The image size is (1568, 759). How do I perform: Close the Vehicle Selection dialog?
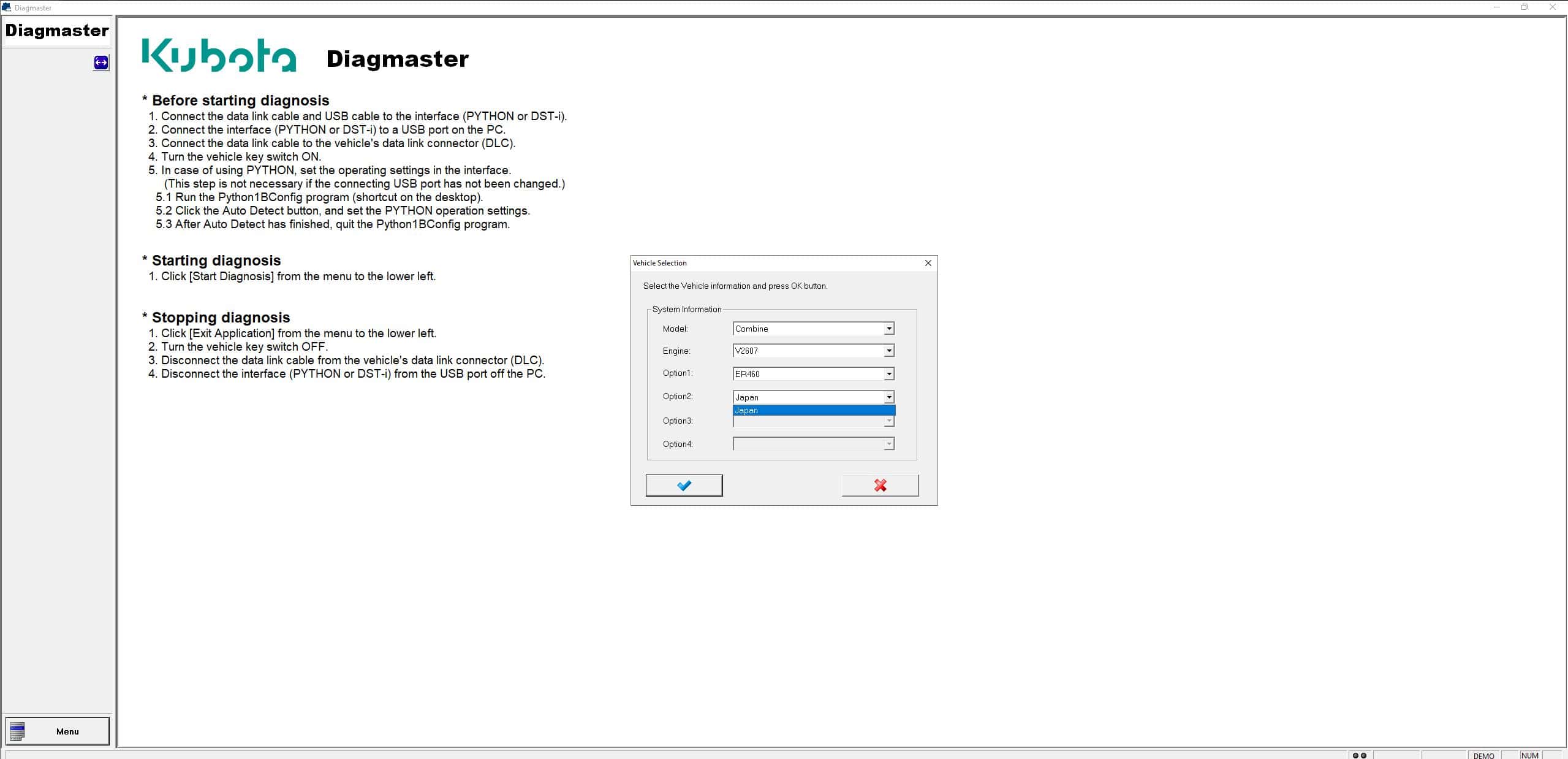click(928, 263)
